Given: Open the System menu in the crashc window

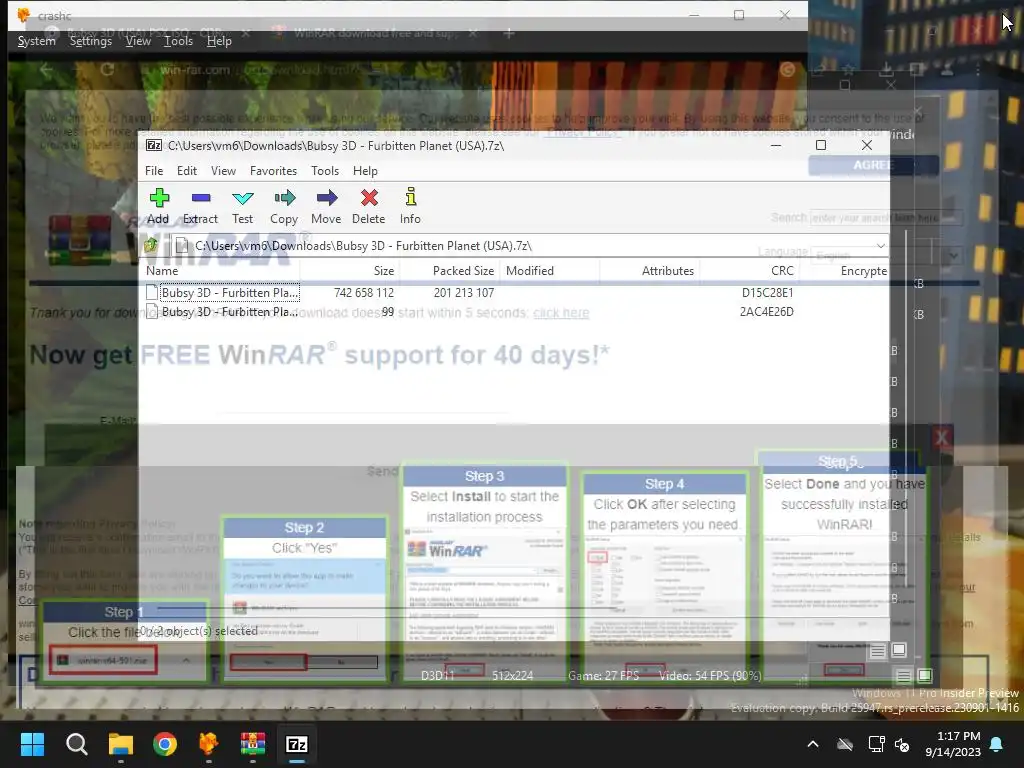Looking at the screenshot, I should pos(37,40).
